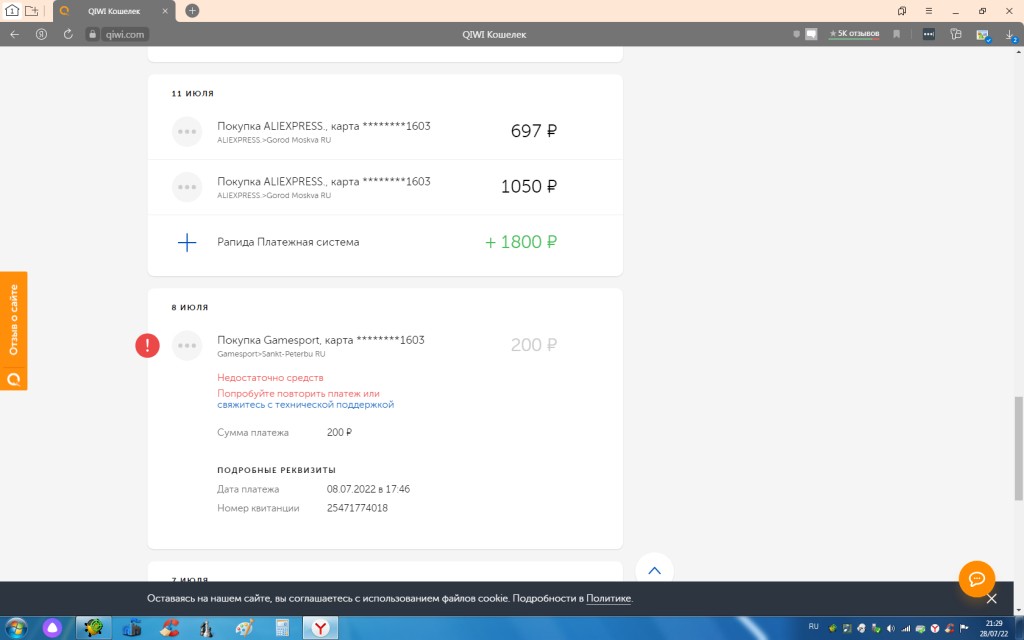Reload the QIWI page
This screenshot has height=640, width=1024.
tap(68, 34)
